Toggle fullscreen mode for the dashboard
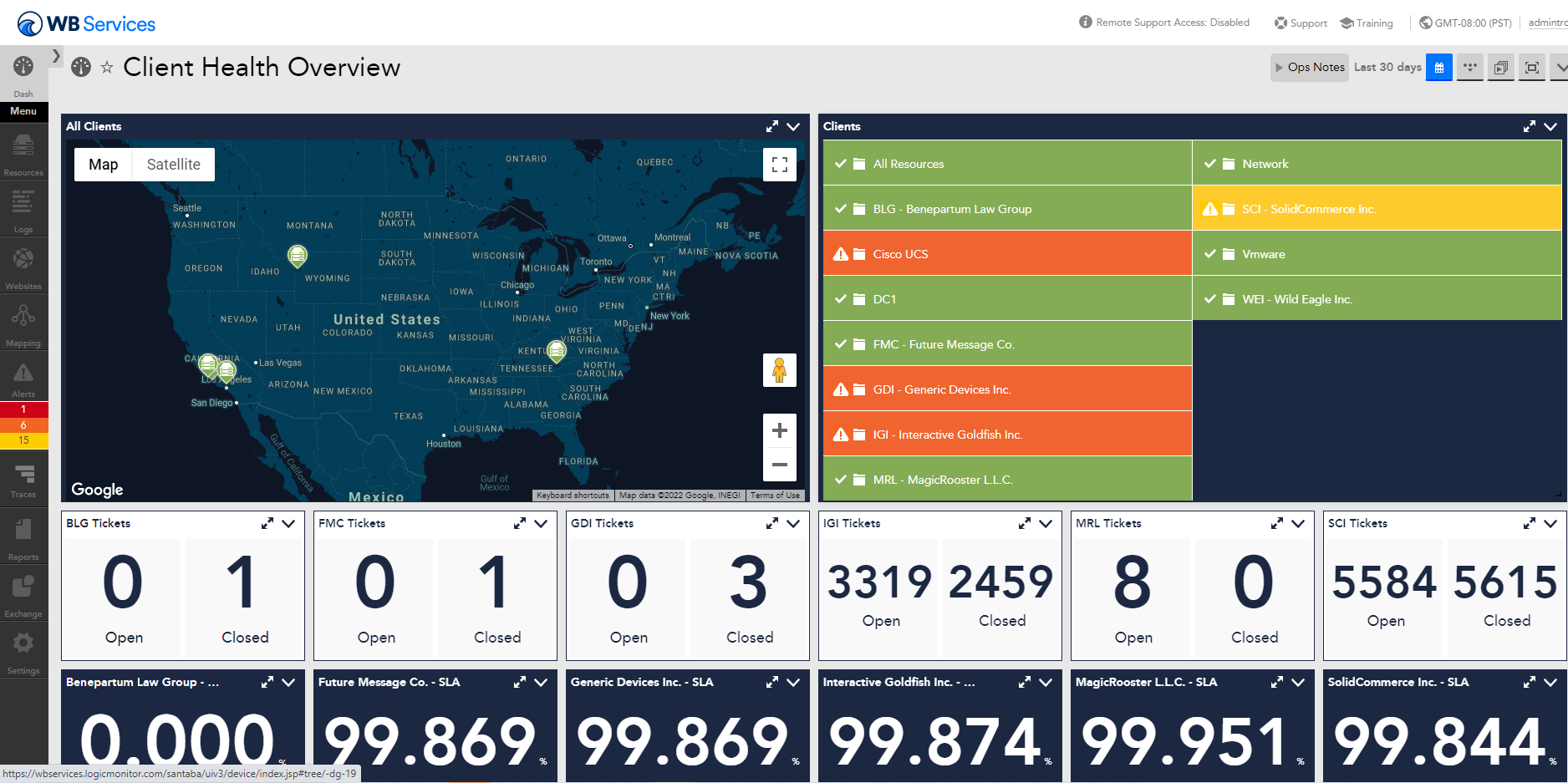Viewport: 1568px width, 783px height. (1531, 68)
